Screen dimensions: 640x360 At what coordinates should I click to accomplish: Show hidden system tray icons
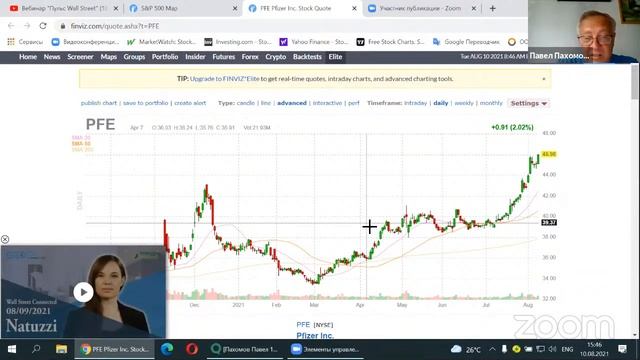click(x=492, y=349)
